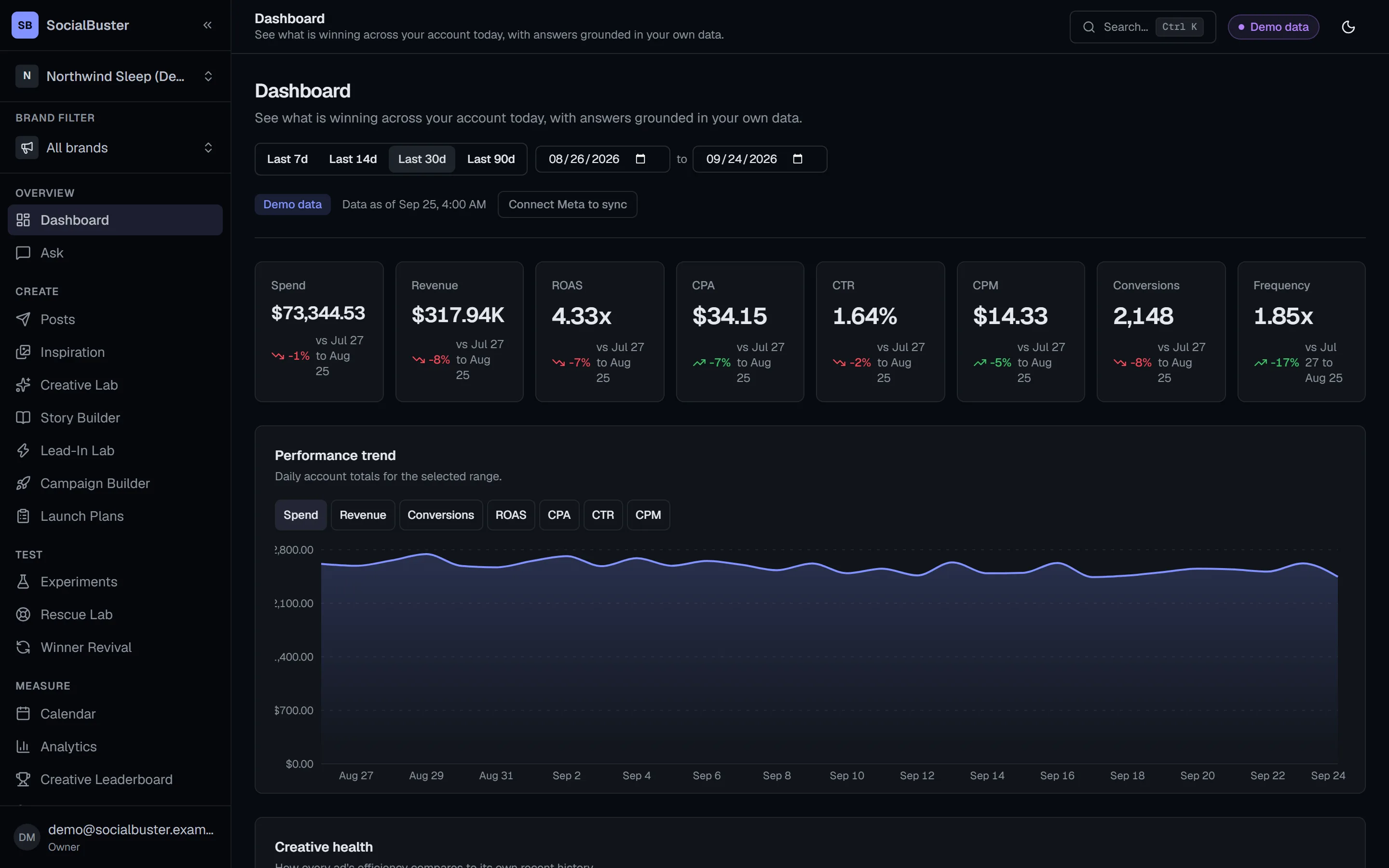The width and height of the screenshot is (1389, 868).
Task: Click the Dashboard grid icon in sidebar
Action: coord(23,220)
